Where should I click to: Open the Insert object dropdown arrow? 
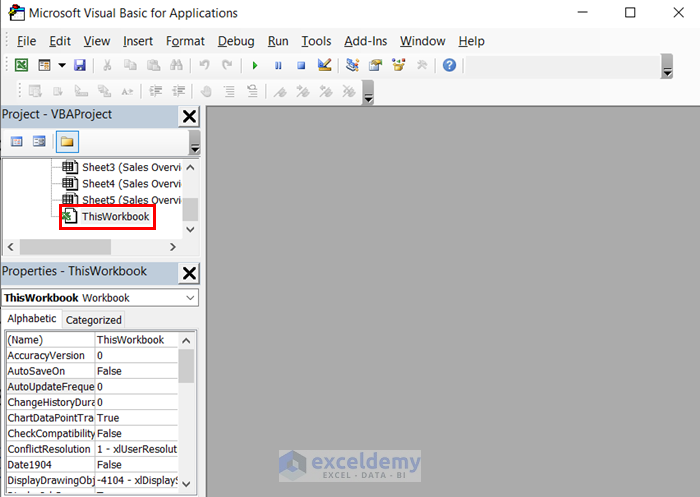coord(62,65)
